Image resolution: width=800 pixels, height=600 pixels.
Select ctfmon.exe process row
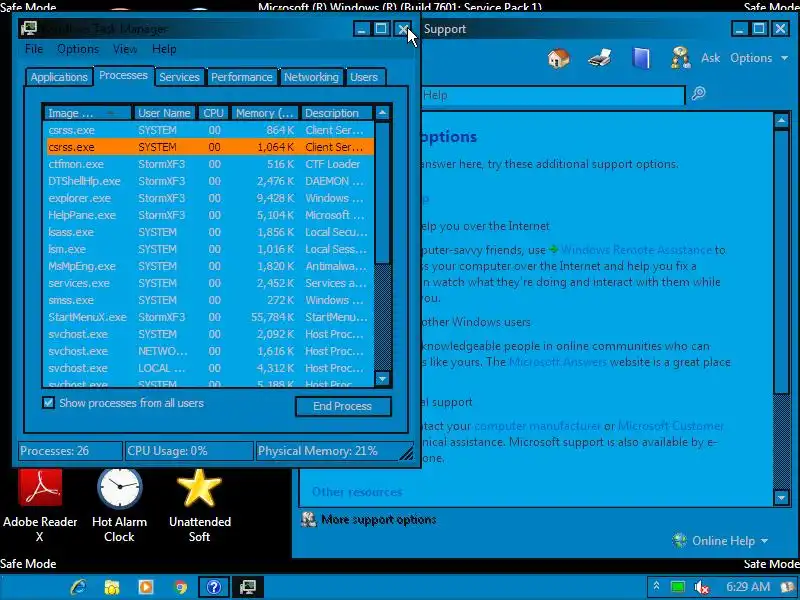point(209,164)
